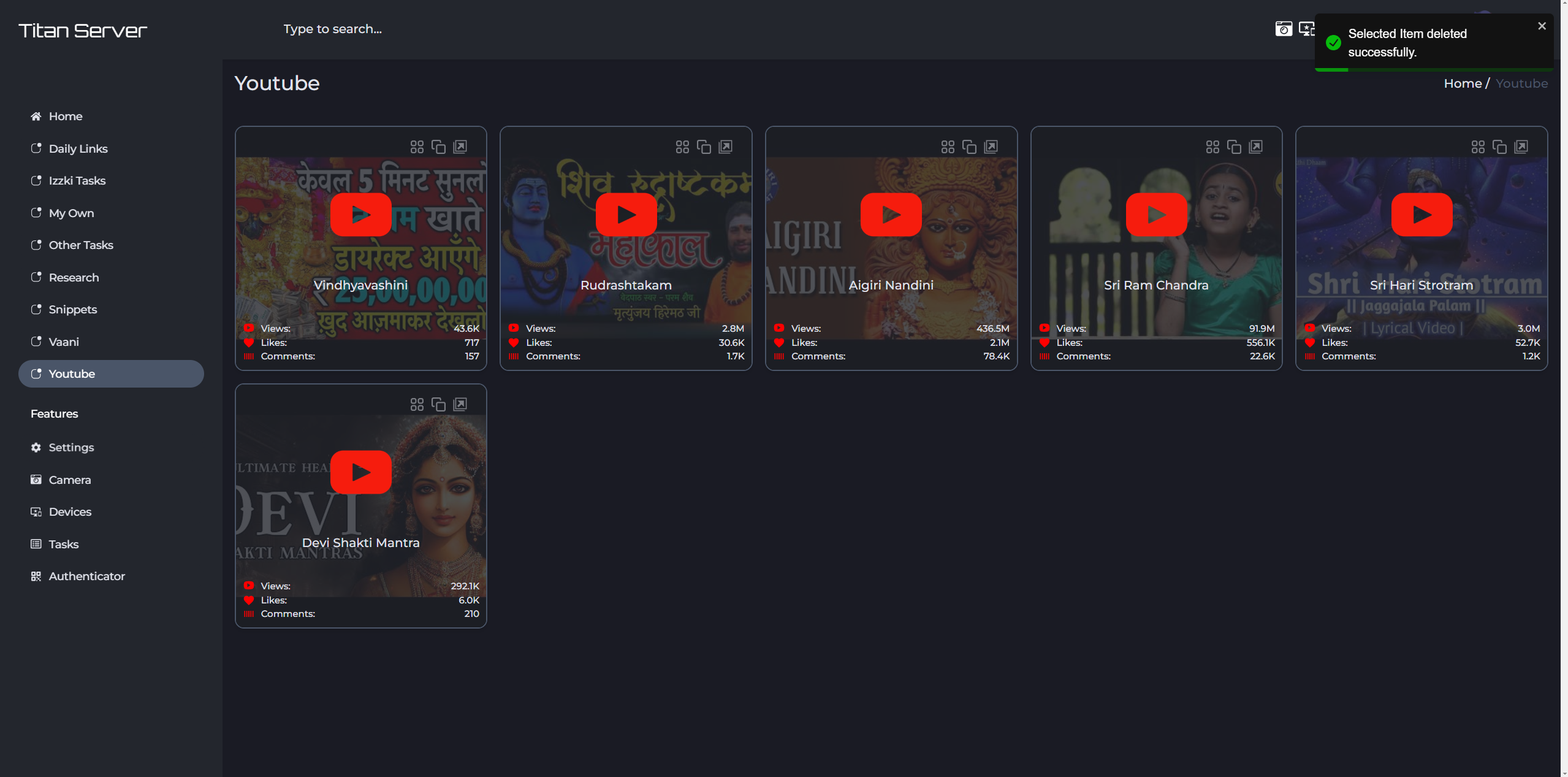Click the grid icon on Rudrashtakam card
Image resolution: width=1568 pixels, height=777 pixels.
682,147
